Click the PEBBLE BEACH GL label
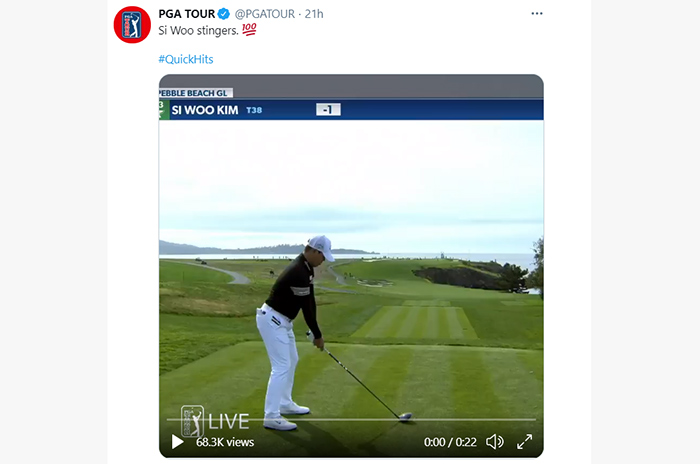Screen dimensions: 700x464 tap(196, 93)
